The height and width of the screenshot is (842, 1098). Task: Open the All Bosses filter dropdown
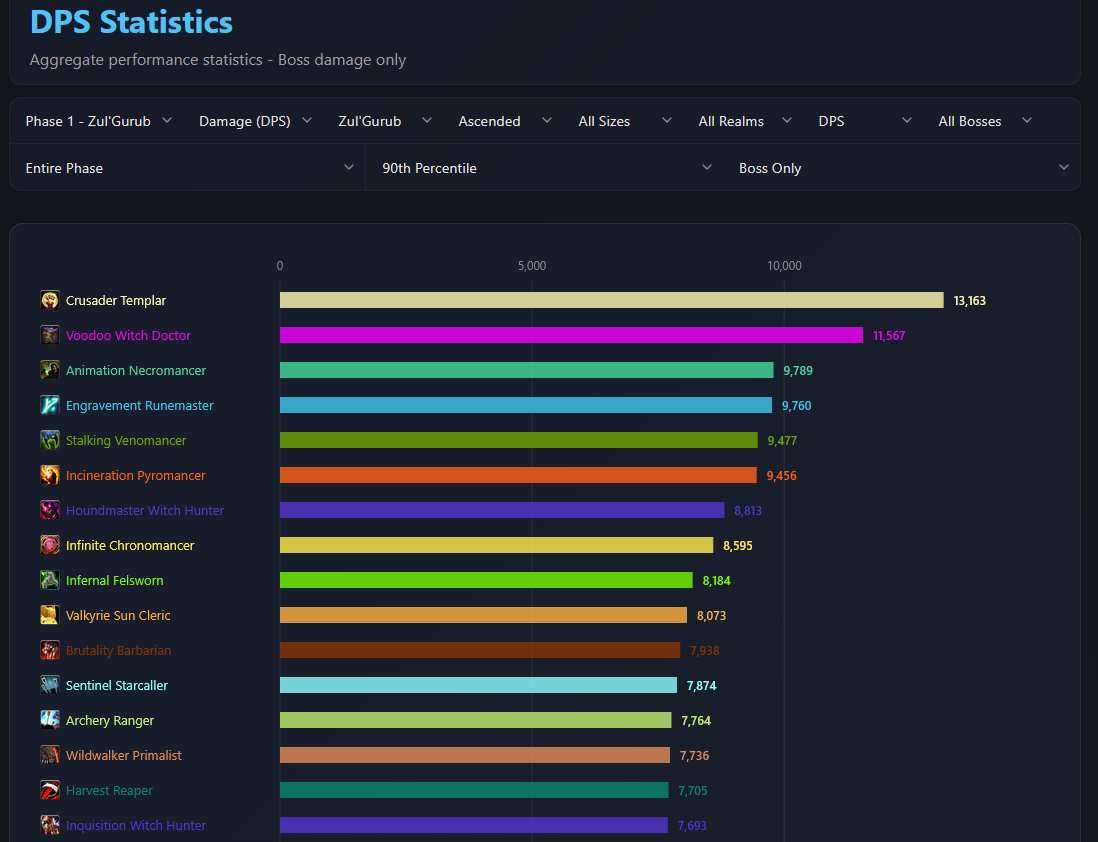click(x=985, y=121)
